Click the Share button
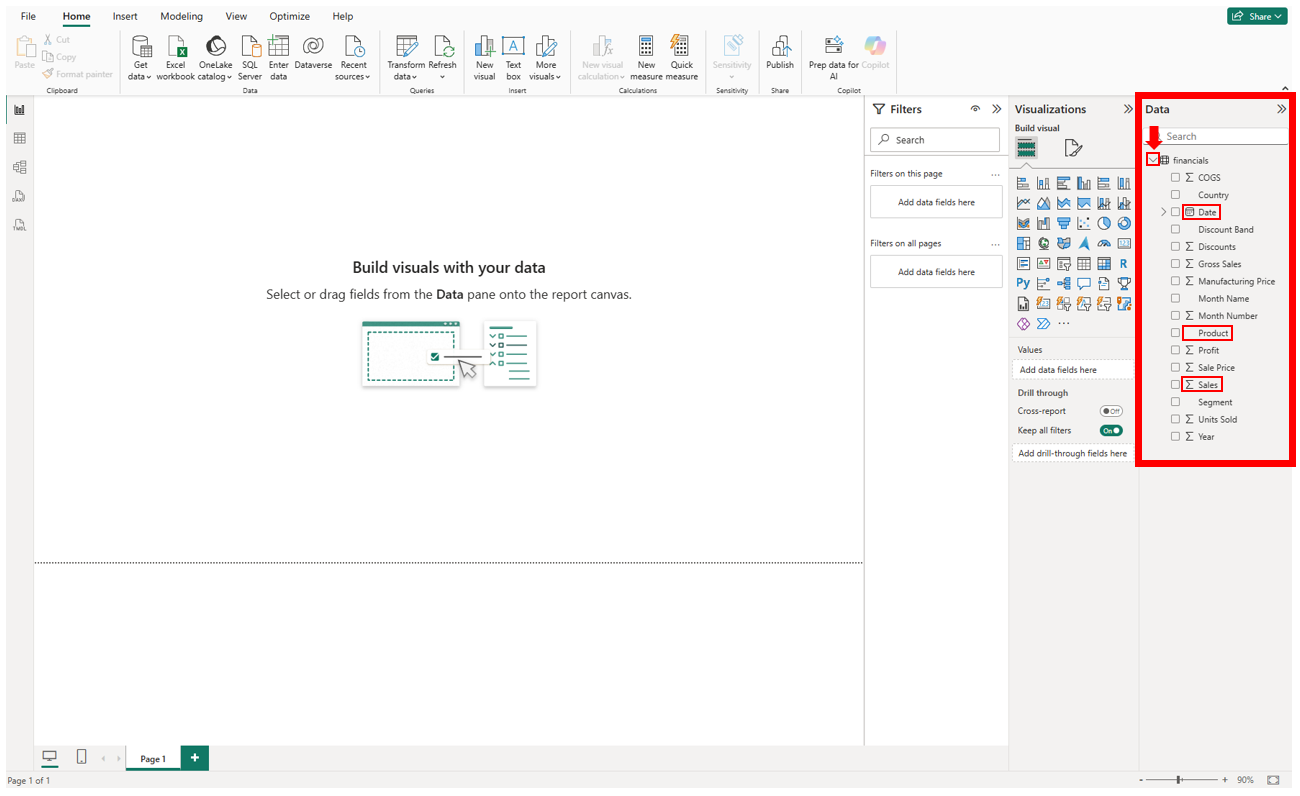 (1258, 16)
